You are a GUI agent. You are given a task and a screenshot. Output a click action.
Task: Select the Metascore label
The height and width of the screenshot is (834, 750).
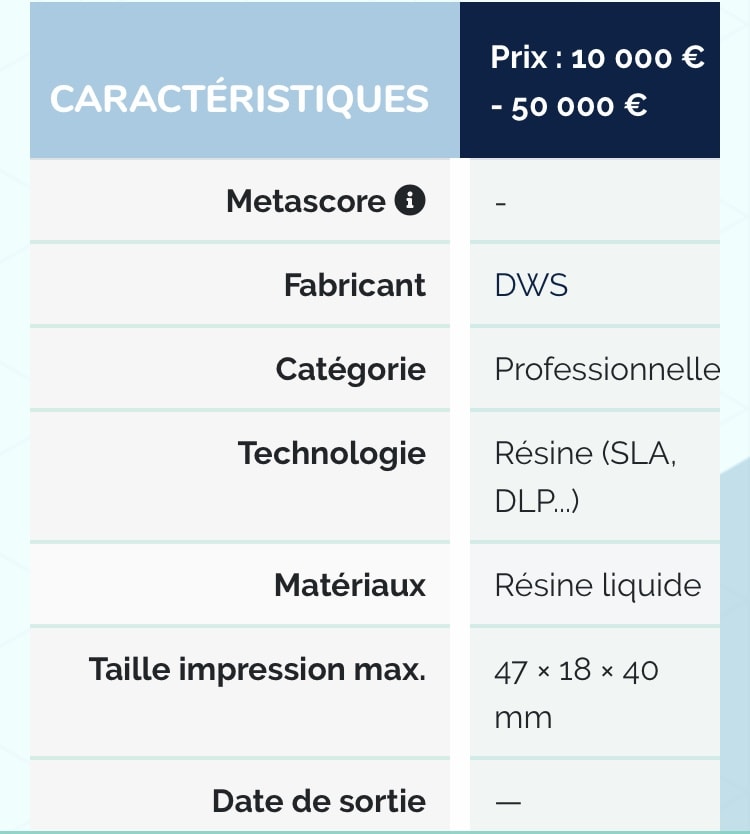pyautogui.click(x=306, y=201)
